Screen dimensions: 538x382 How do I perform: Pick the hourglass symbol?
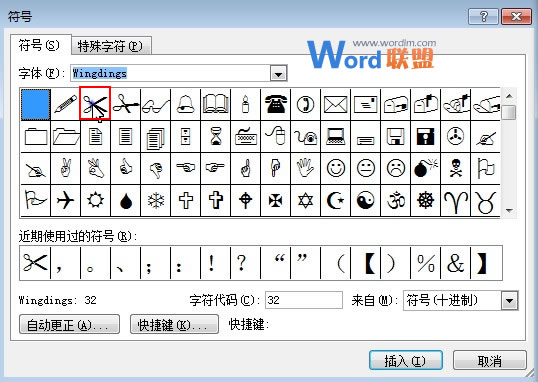pyautogui.click(x=215, y=137)
